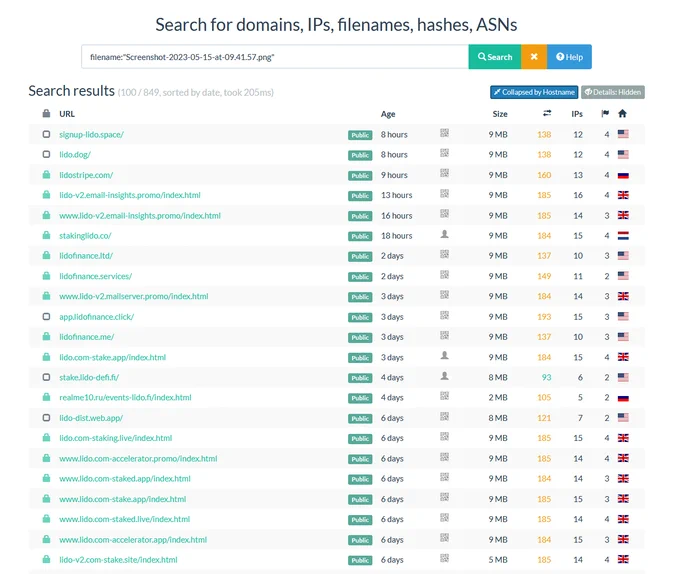This screenshot has width=680, height=574.
Task: Open the lidofinance.me/ result
Action: 87,337
